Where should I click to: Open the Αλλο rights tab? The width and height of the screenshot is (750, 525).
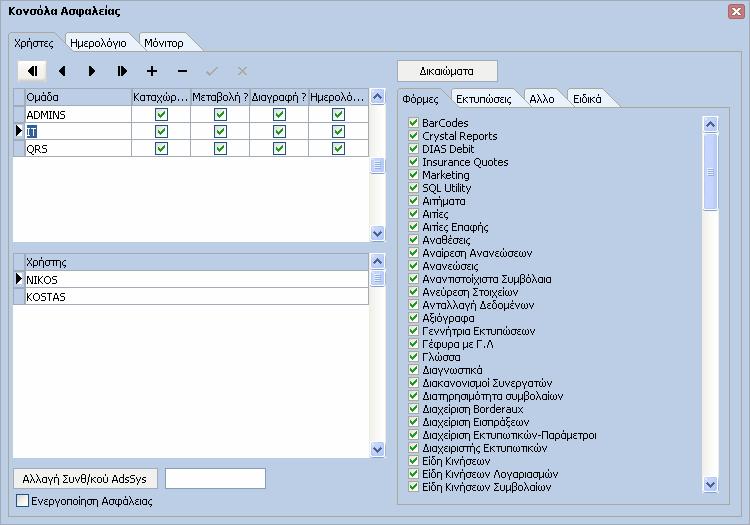[x=542, y=99]
